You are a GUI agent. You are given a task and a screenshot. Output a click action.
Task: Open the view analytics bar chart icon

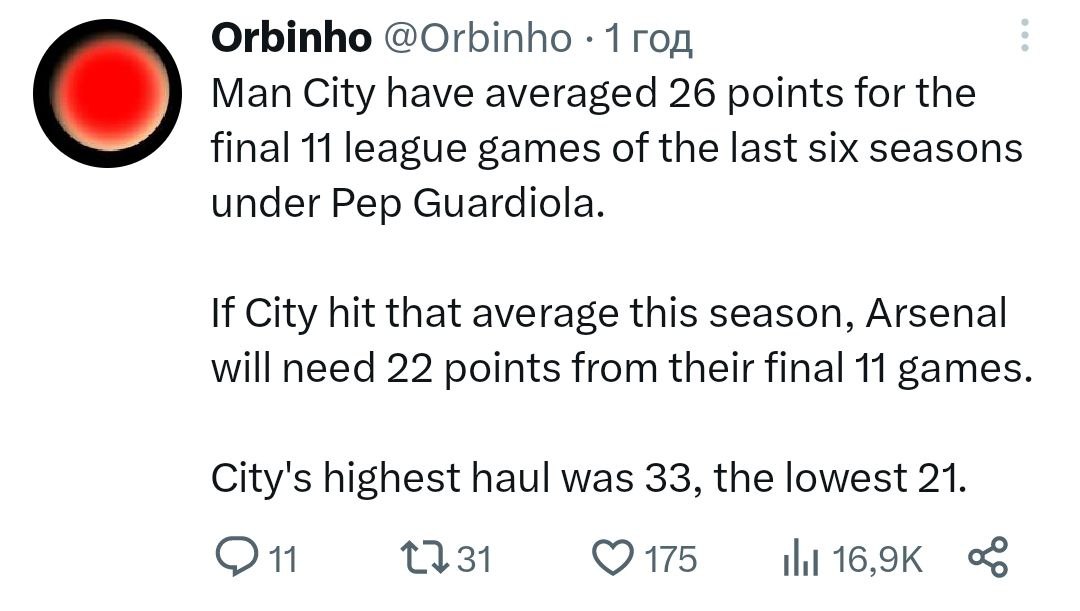click(x=798, y=557)
